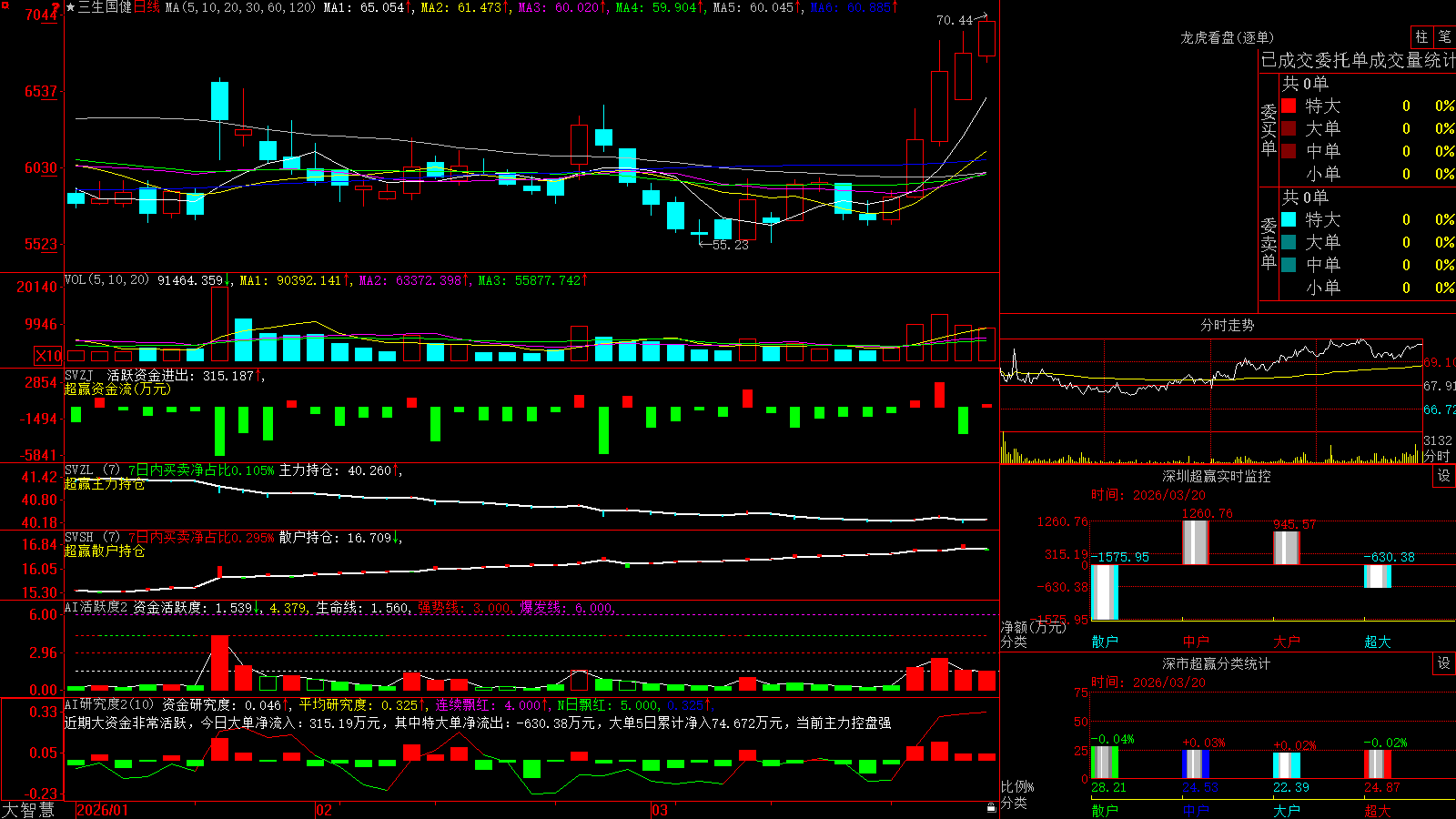1456x819 pixels.
Task: Click the 超赢散户持仓 label
Action: [105, 551]
